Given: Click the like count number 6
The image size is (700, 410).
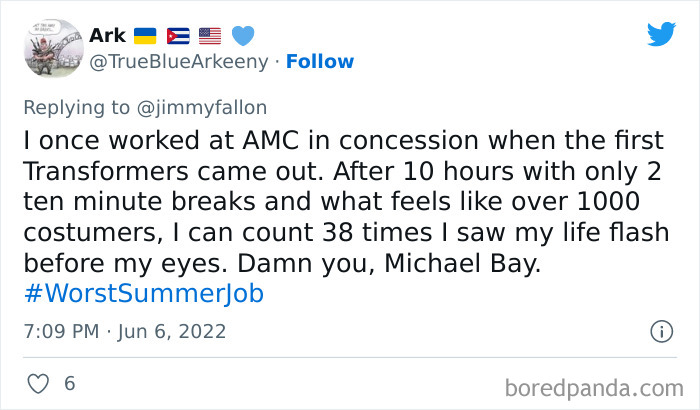Looking at the screenshot, I should click(x=69, y=383).
